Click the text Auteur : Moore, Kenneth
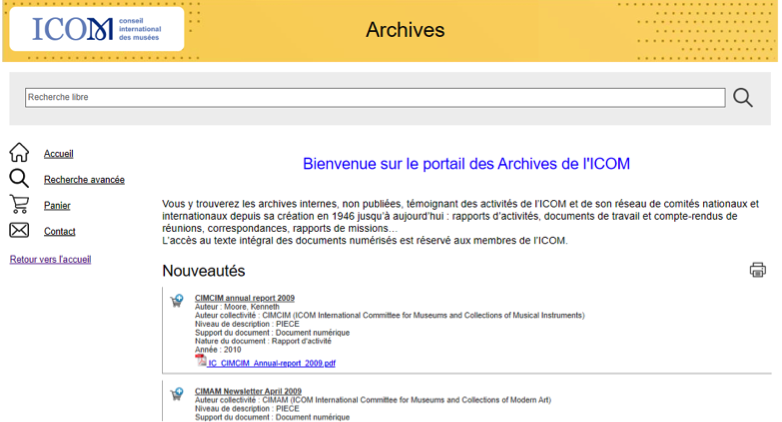 [237, 307]
